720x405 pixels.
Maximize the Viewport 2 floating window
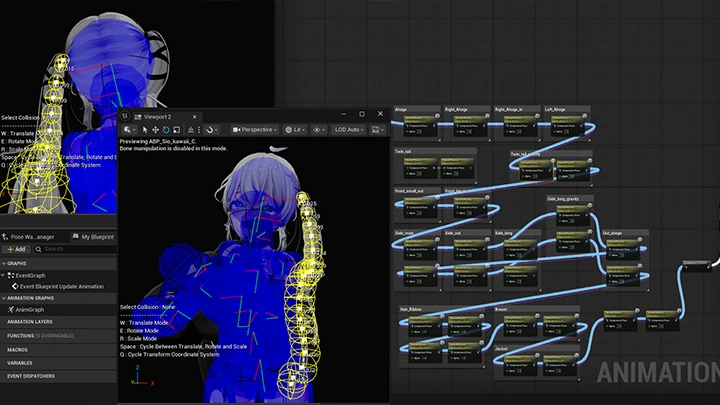[362, 114]
